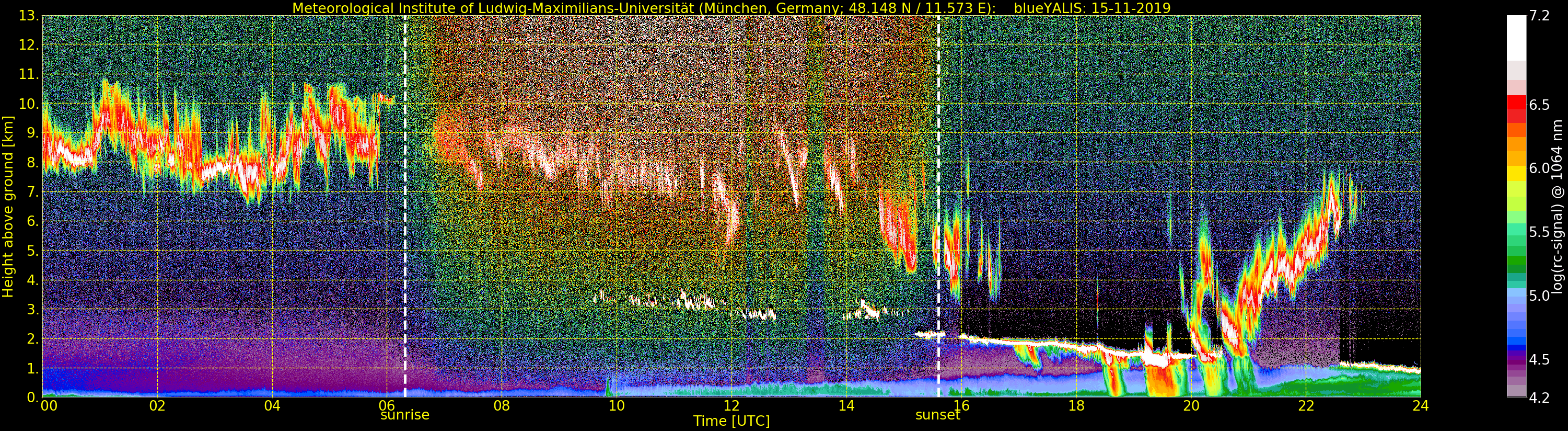Click the colorbar tick label 6.0
Viewport: 1568px width, 431px height.
tap(1539, 168)
